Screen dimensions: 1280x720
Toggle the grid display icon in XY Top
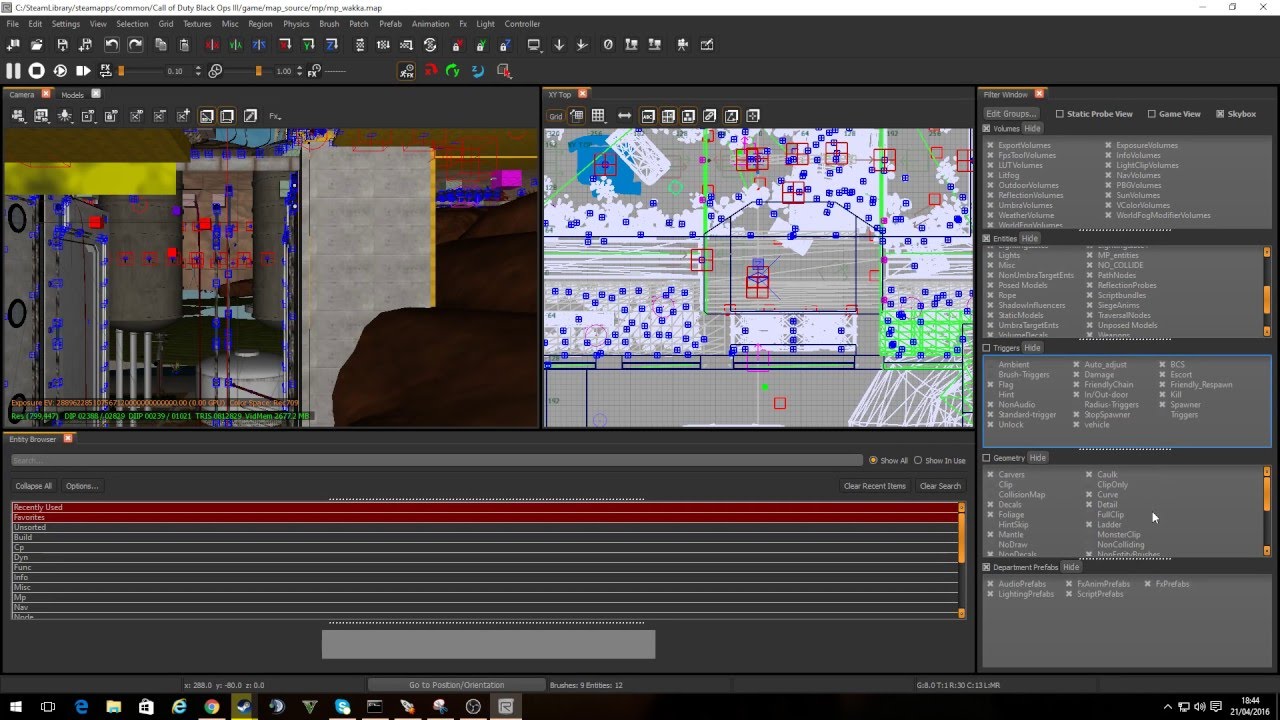[x=598, y=116]
